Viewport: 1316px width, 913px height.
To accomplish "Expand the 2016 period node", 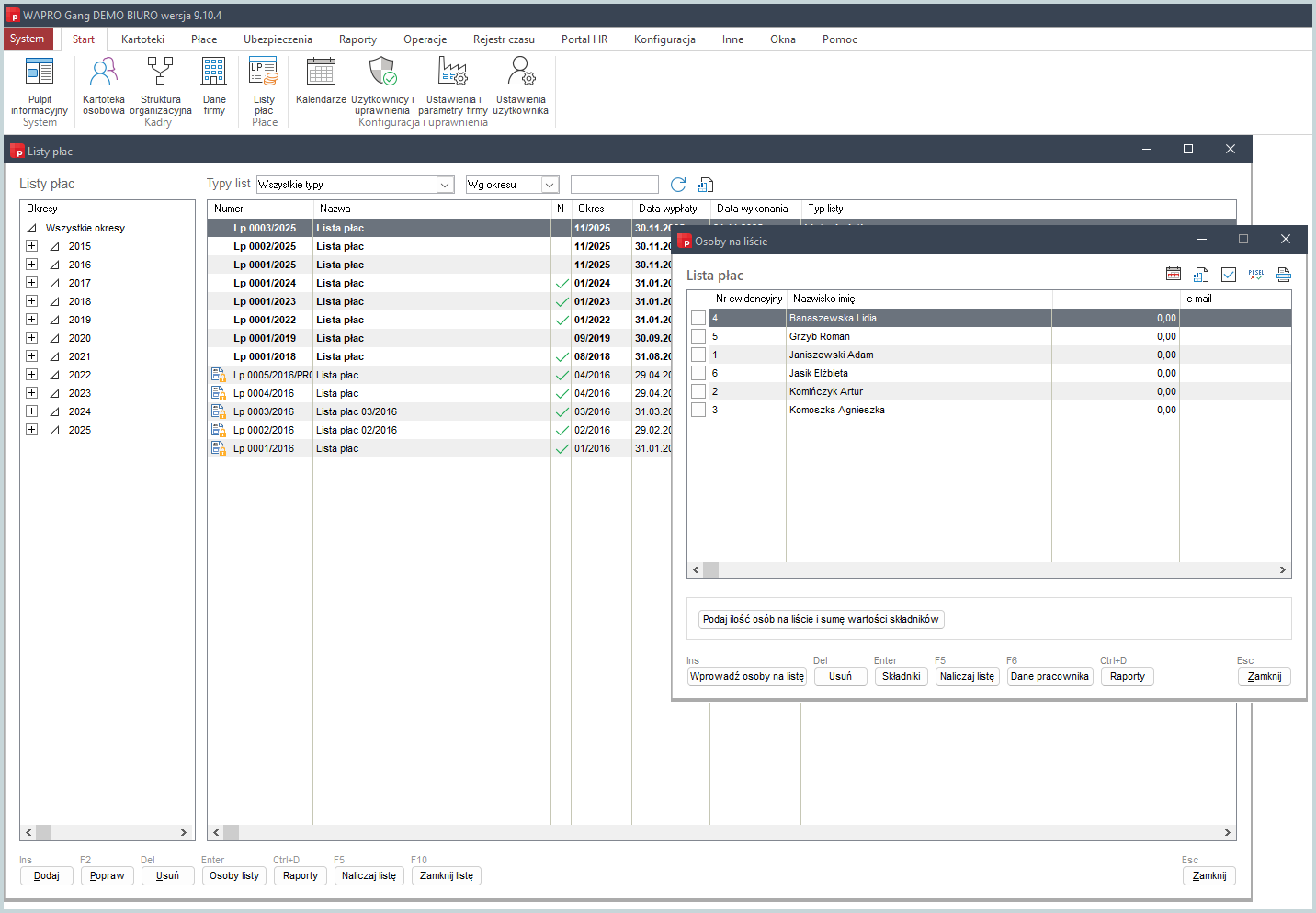I will pyautogui.click(x=31, y=265).
